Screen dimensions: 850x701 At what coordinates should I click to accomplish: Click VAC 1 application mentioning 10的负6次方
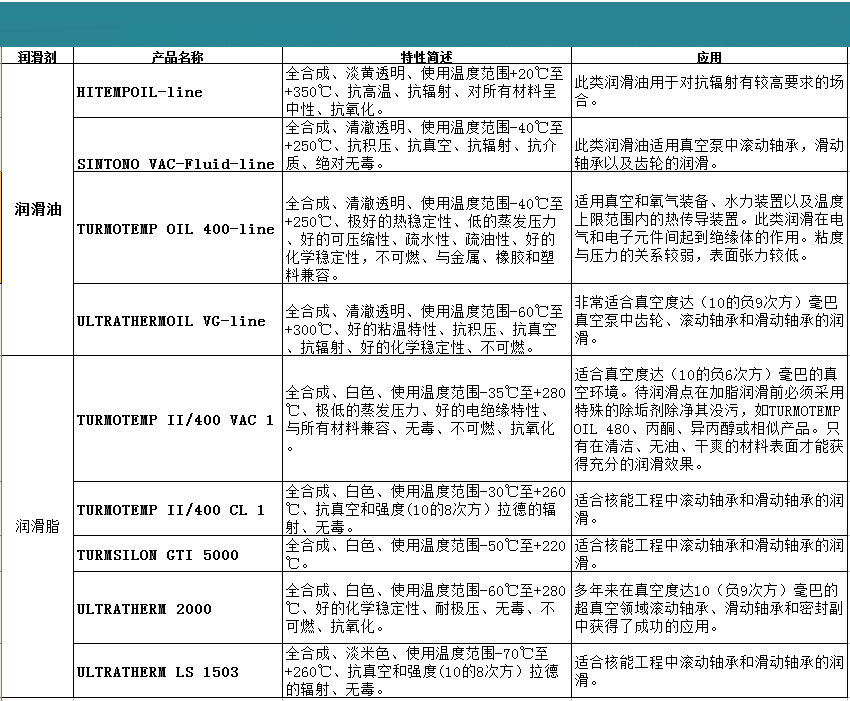coord(709,419)
